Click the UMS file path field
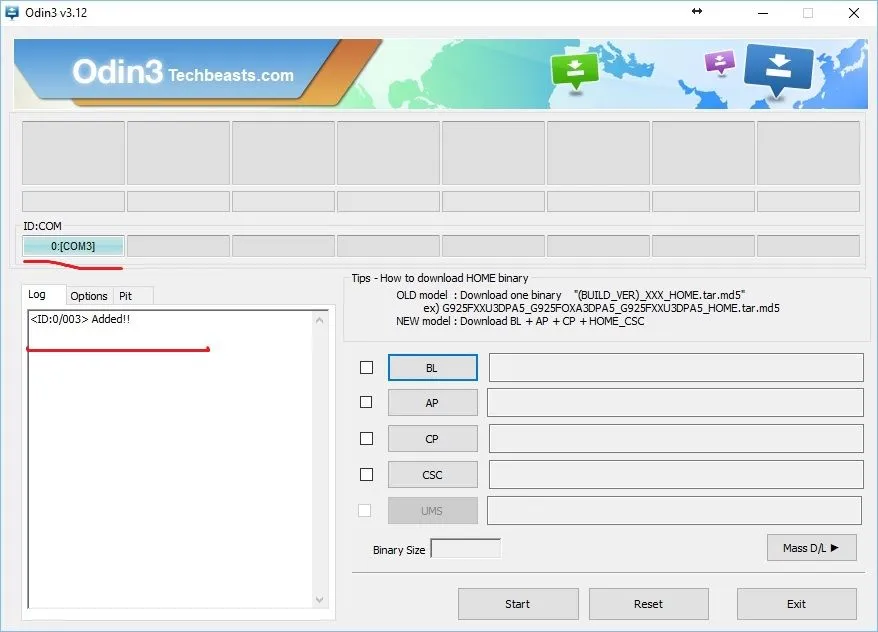 point(674,511)
